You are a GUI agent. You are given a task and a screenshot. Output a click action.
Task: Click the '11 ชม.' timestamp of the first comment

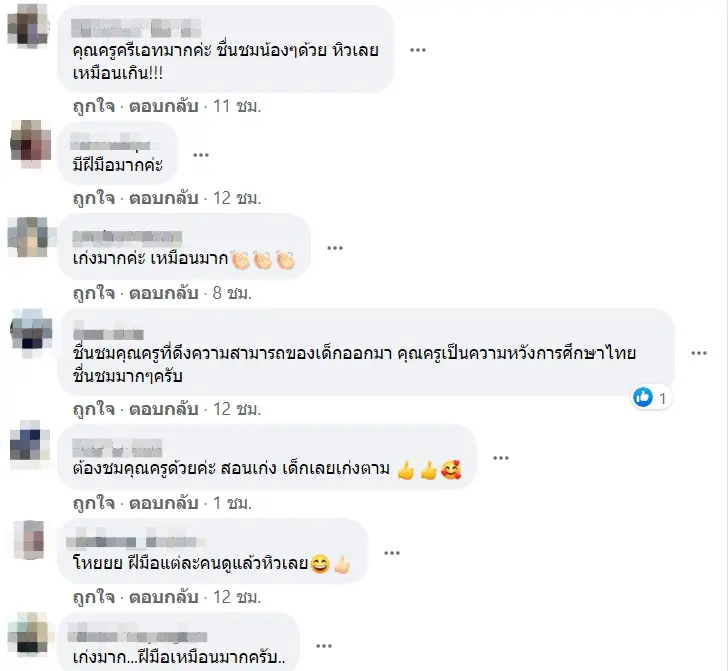click(237, 106)
